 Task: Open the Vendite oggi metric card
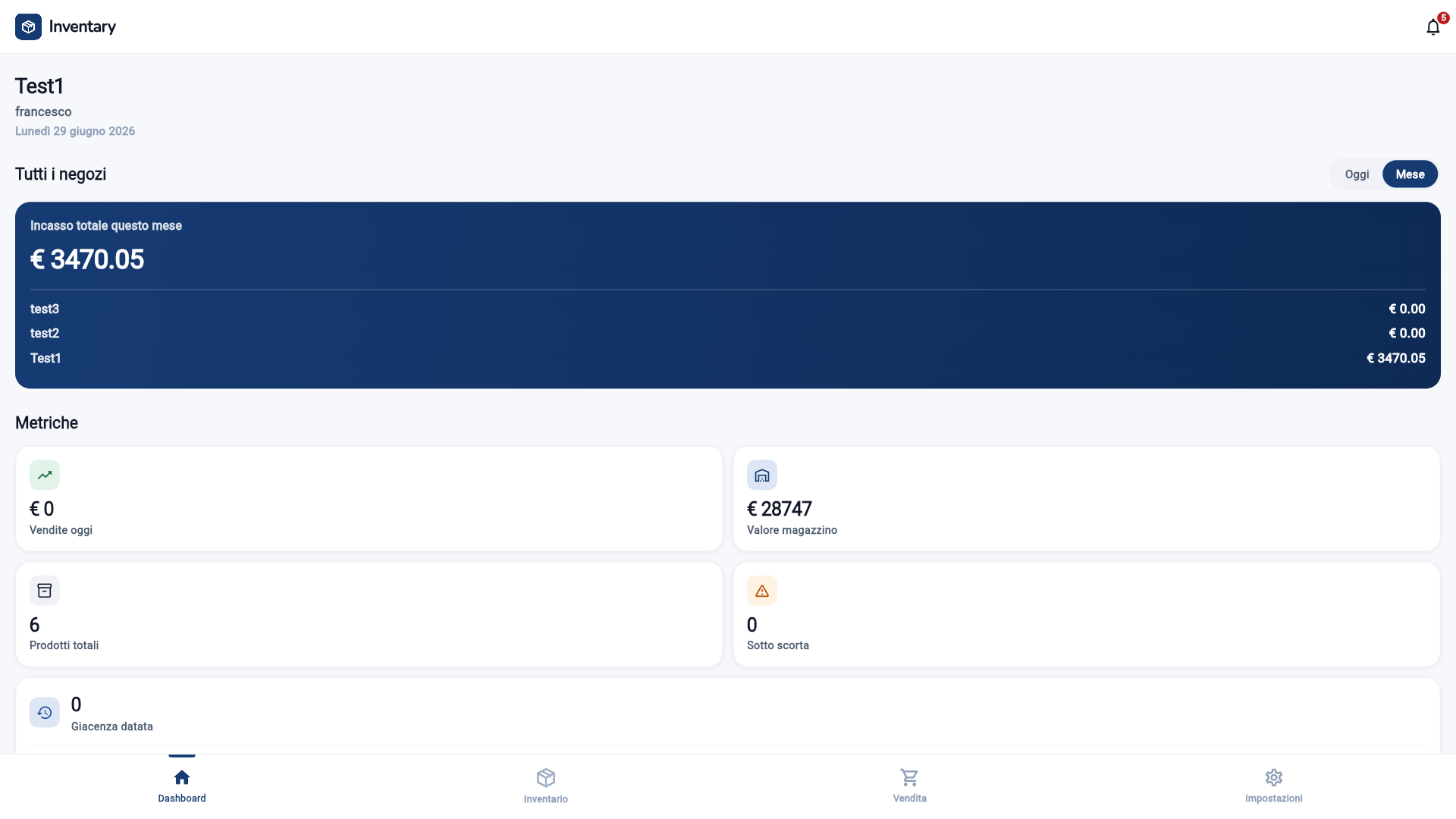click(369, 498)
